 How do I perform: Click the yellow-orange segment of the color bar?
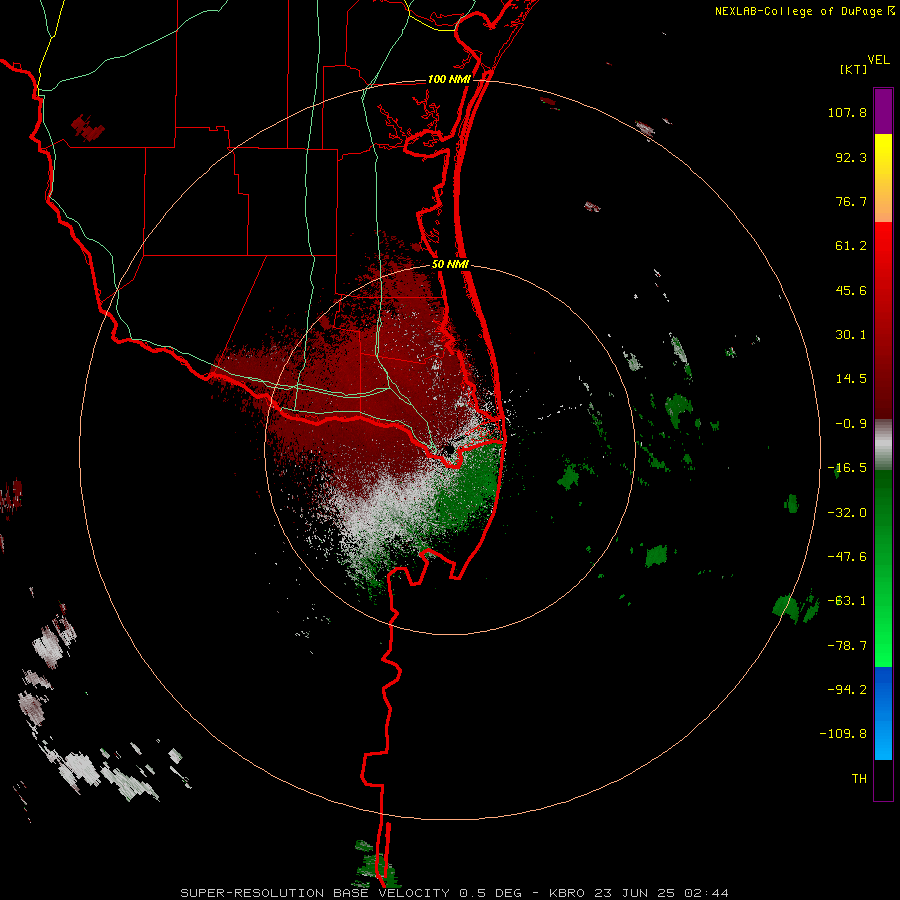tap(883, 178)
